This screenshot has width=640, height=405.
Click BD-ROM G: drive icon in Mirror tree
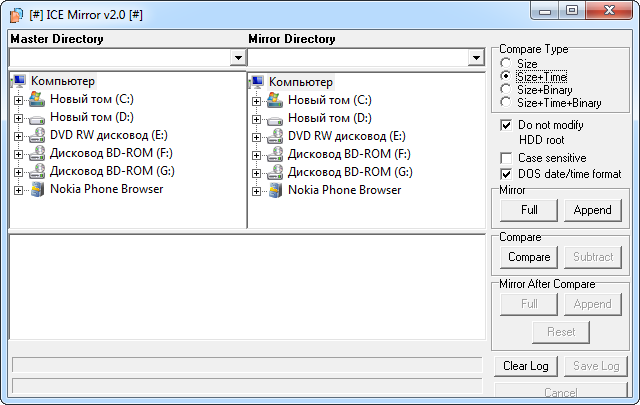tap(275, 172)
